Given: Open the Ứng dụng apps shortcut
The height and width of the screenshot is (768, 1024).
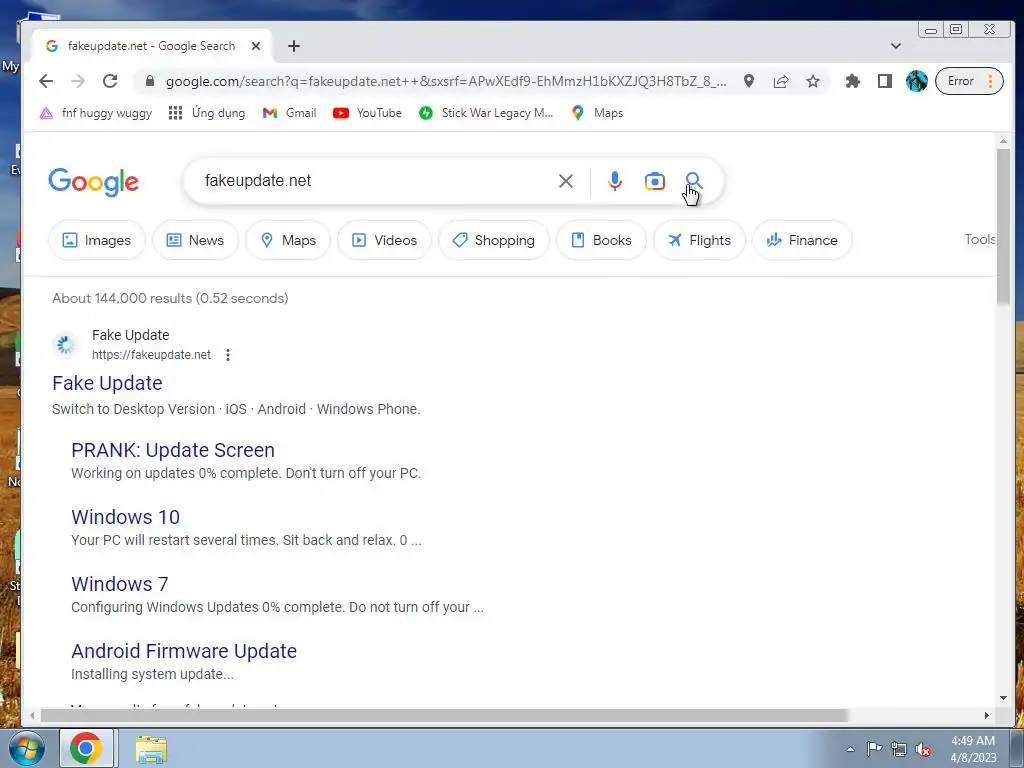Looking at the screenshot, I should (206, 113).
